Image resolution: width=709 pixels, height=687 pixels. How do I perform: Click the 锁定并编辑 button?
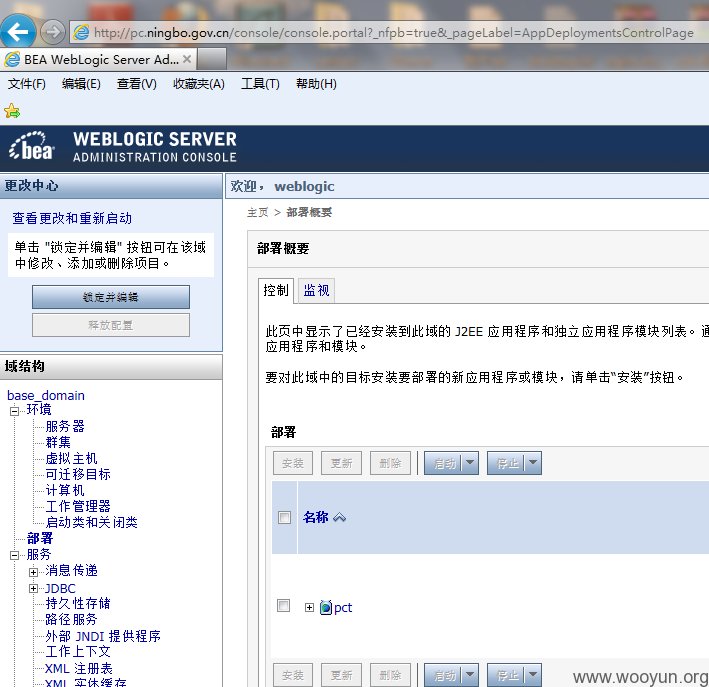[x=111, y=297]
